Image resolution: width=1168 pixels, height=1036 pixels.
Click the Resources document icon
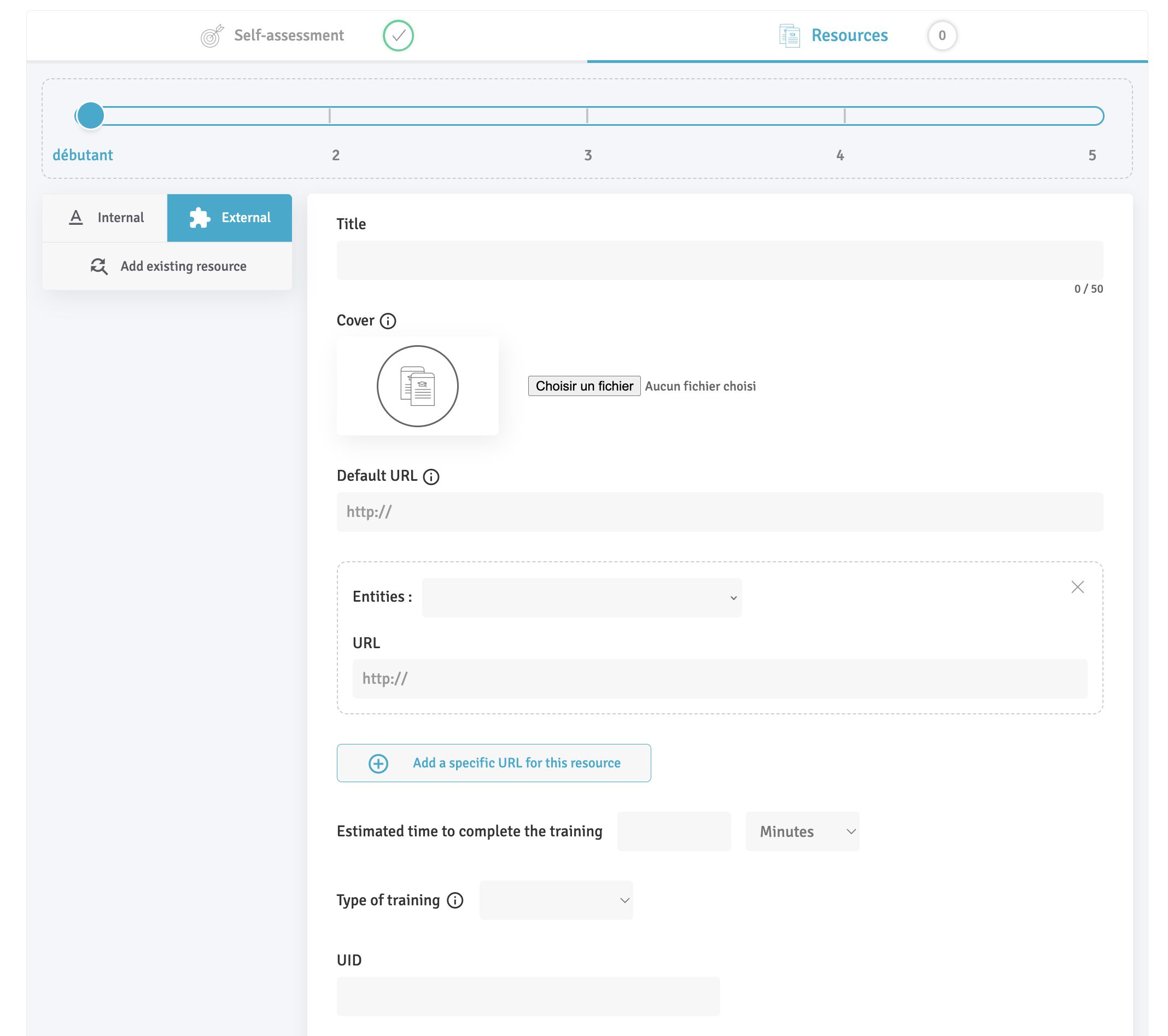point(790,36)
